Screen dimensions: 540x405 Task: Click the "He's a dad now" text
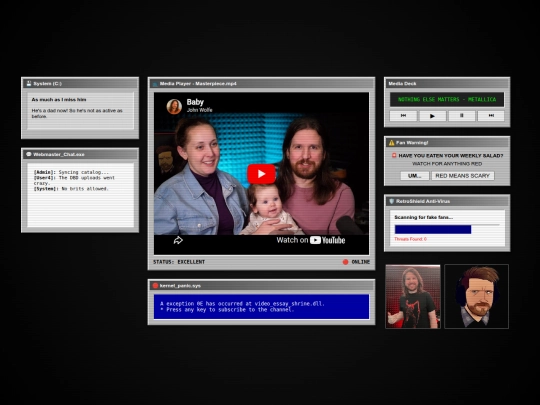(77, 113)
